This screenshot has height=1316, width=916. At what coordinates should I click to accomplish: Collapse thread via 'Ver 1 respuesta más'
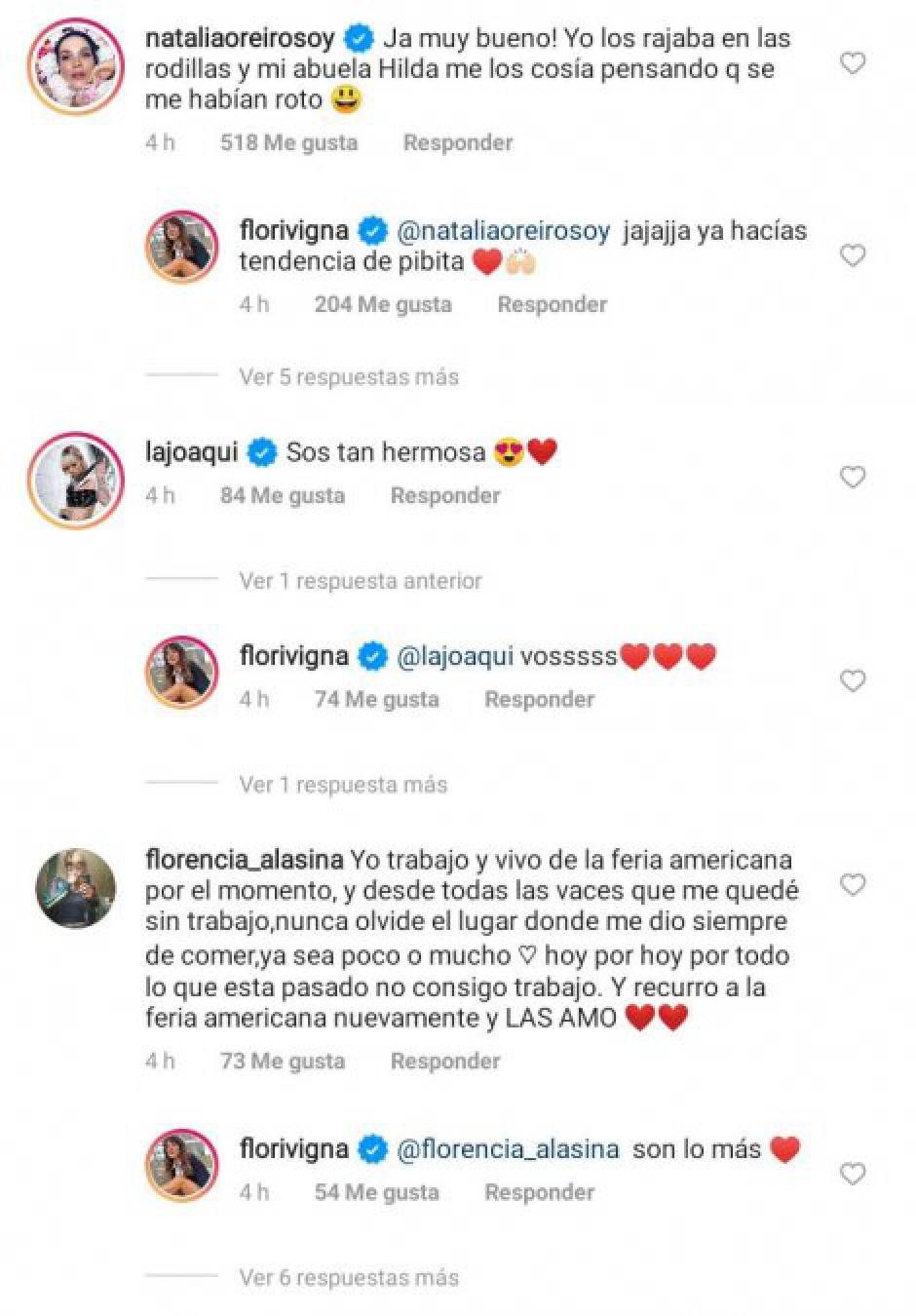(x=343, y=784)
